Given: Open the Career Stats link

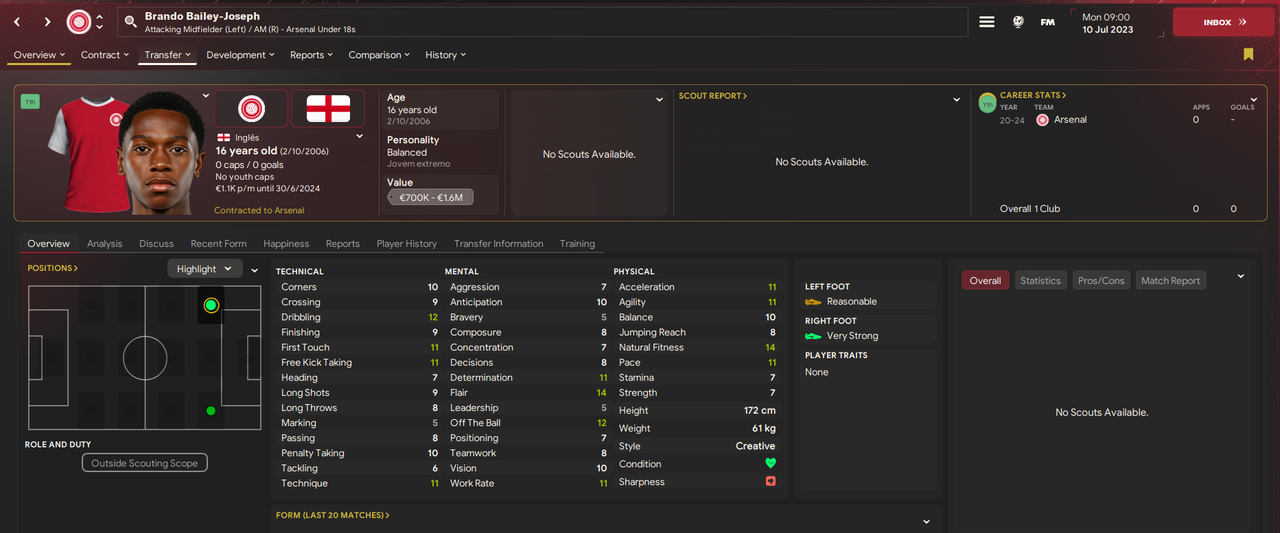Looking at the screenshot, I should tap(1033, 95).
